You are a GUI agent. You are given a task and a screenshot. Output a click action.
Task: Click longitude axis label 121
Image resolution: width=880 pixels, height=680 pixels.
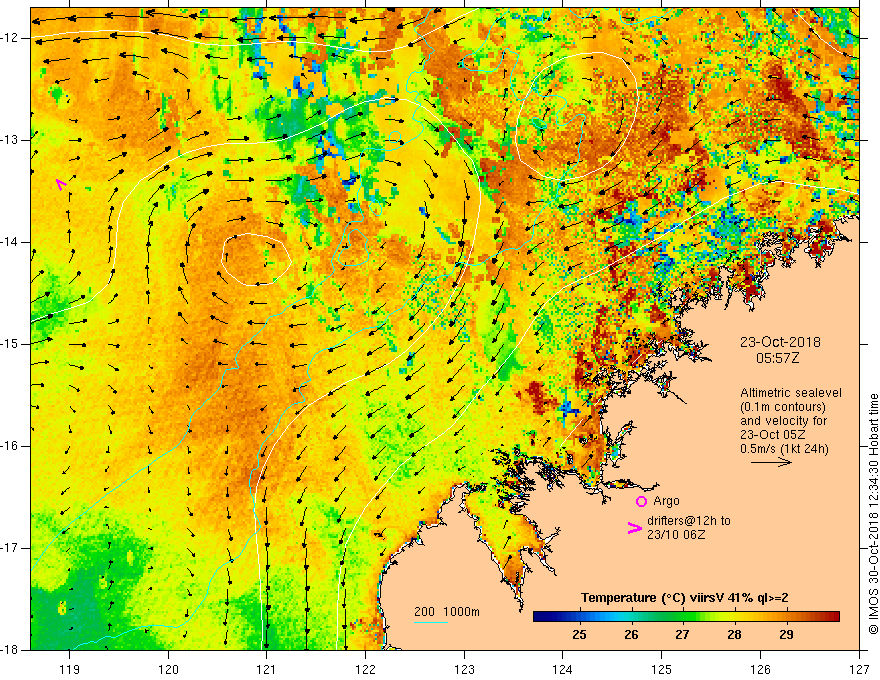point(266,669)
